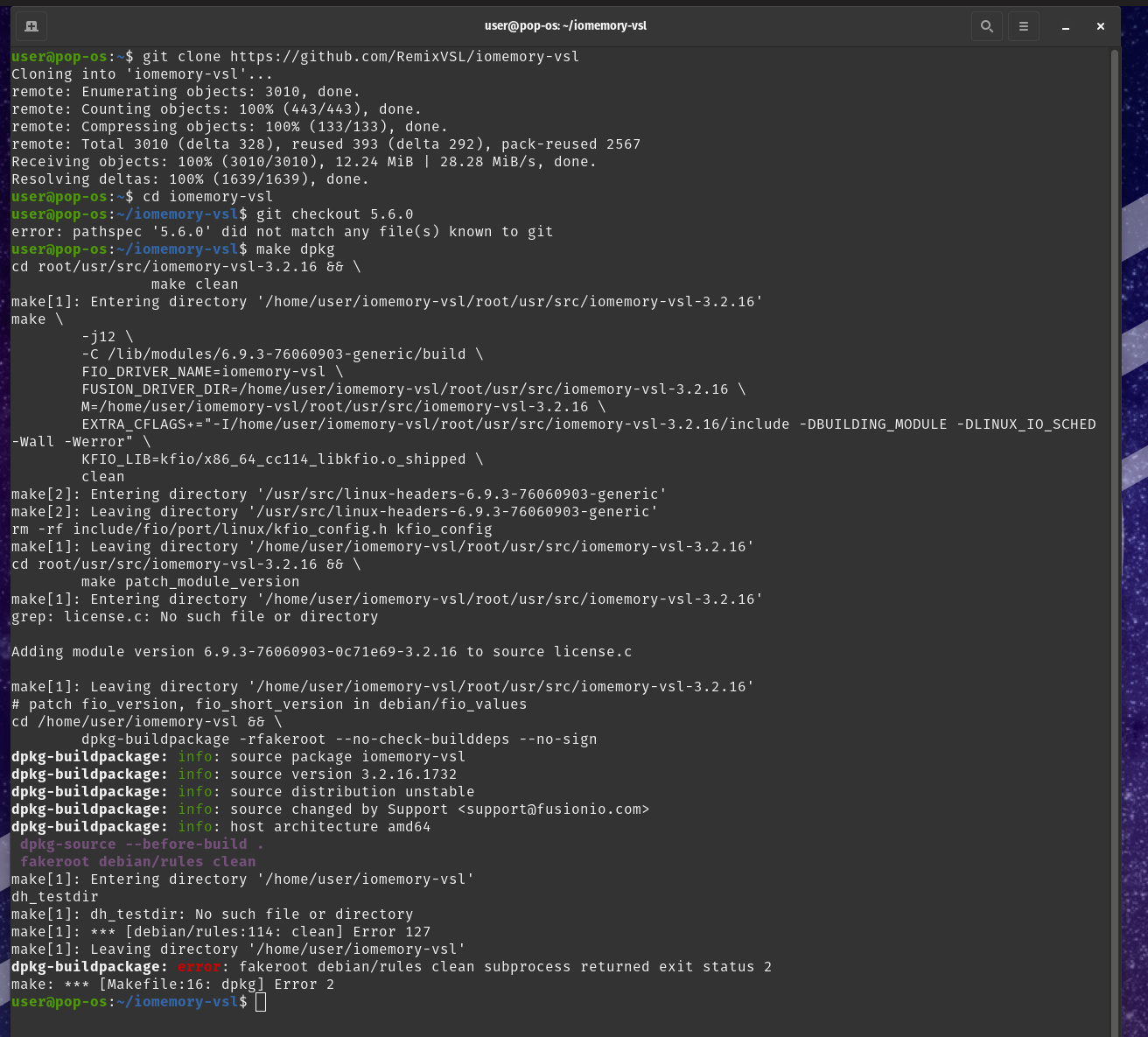Image resolution: width=1148 pixels, height=1037 pixels.
Task: Open a new terminal tab
Action: tap(31, 26)
